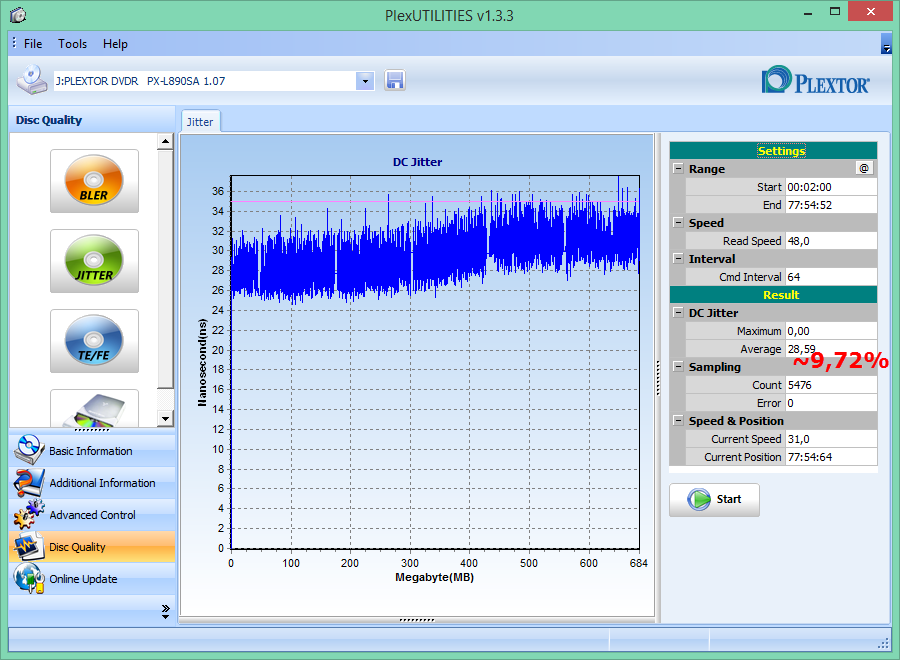This screenshot has width=900, height=660.
Task: Collapse the DC Jitter result group
Action: coord(678,312)
